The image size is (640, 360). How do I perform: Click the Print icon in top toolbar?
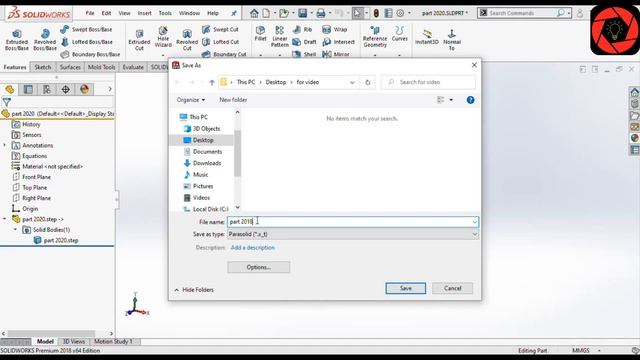tap(321, 13)
